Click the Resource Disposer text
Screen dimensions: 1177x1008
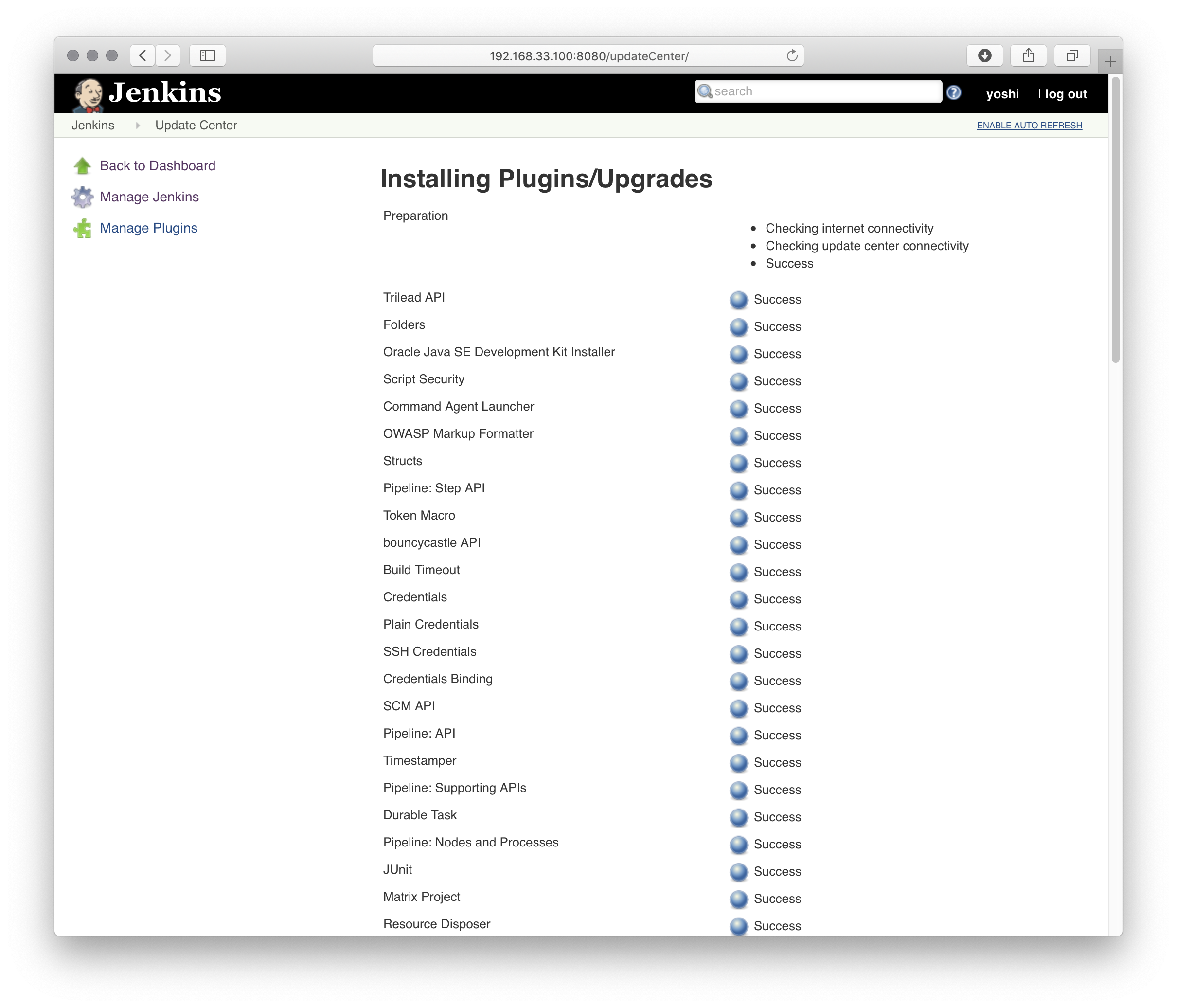(x=437, y=925)
